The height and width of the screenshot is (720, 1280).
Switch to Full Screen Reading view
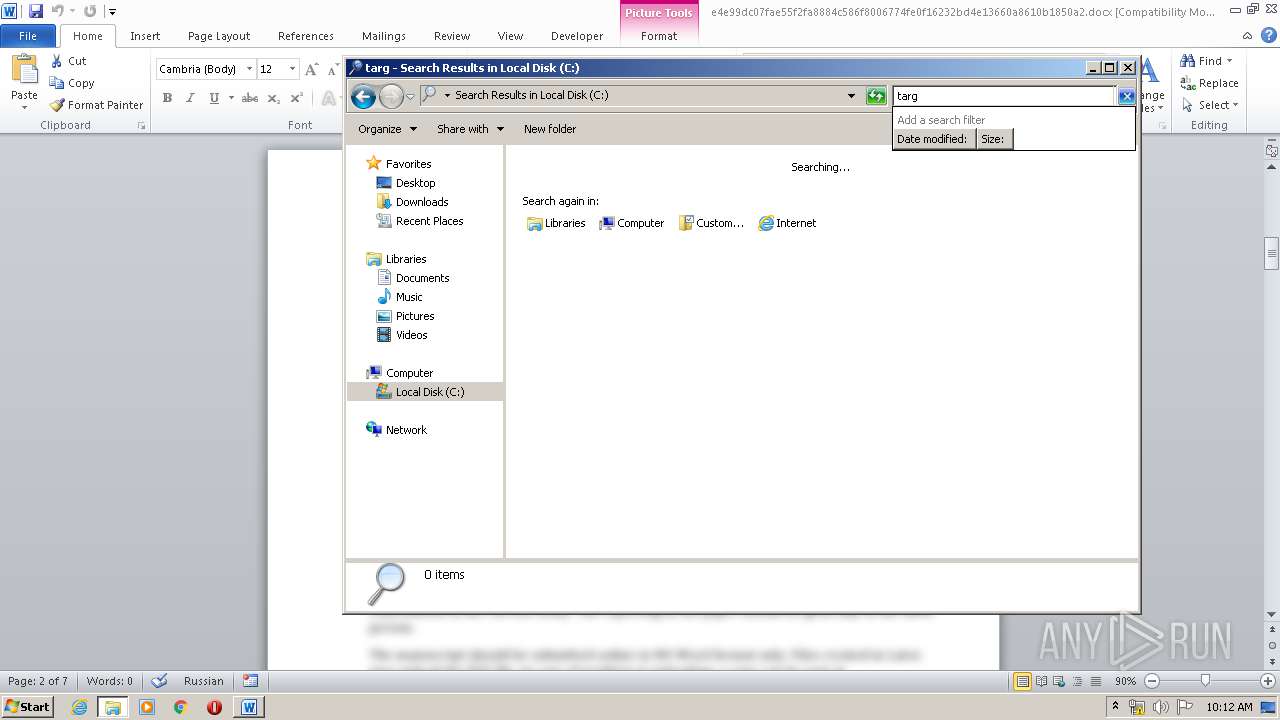1041,681
